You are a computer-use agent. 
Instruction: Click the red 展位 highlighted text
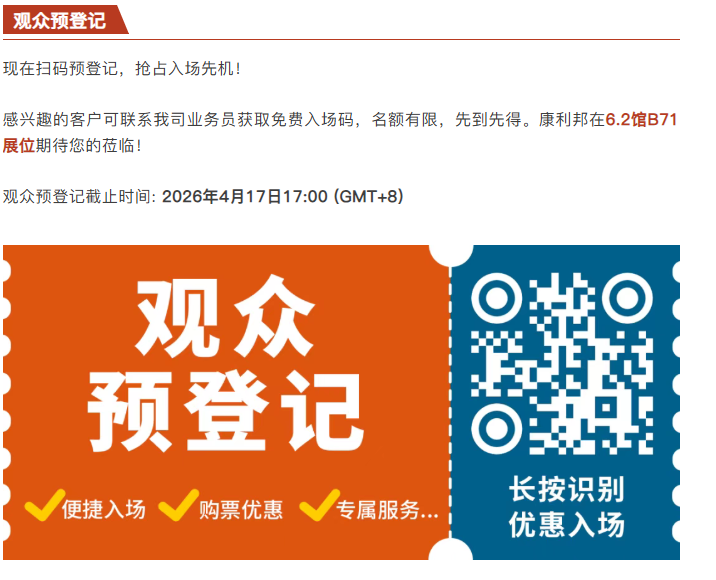19,146
